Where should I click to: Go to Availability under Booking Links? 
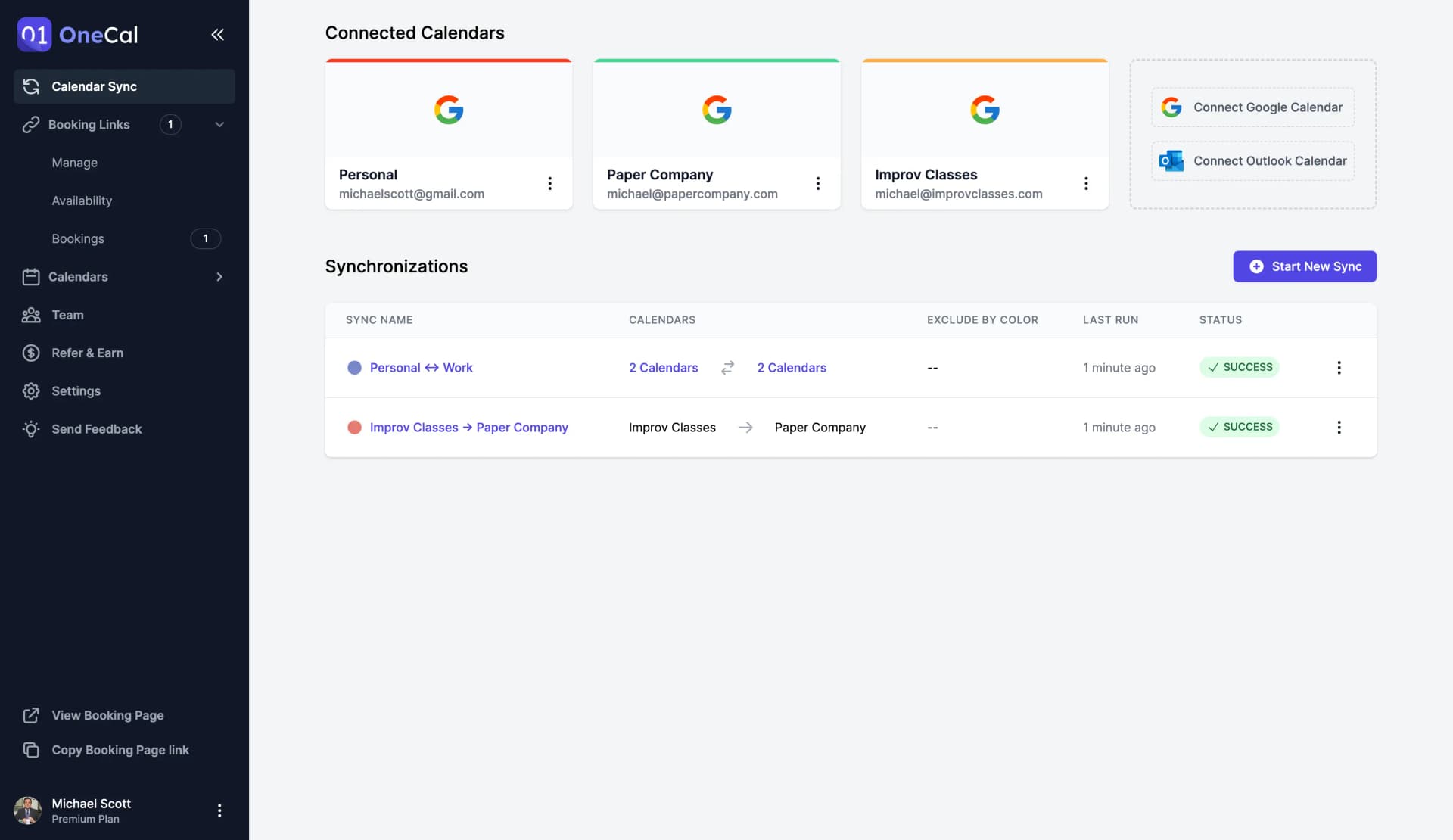82,201
